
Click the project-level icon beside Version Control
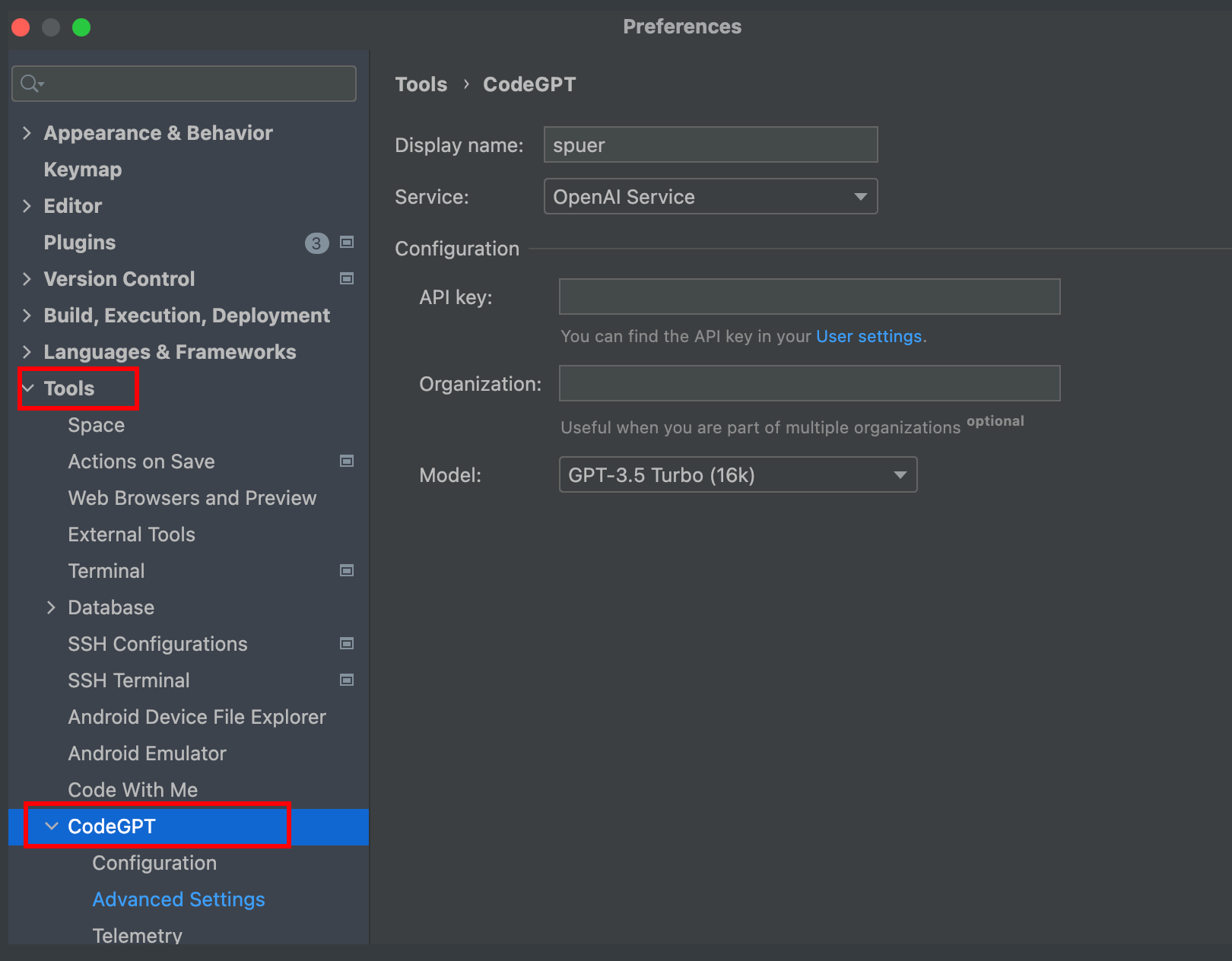pyautogui.click(x=347, y=279)
